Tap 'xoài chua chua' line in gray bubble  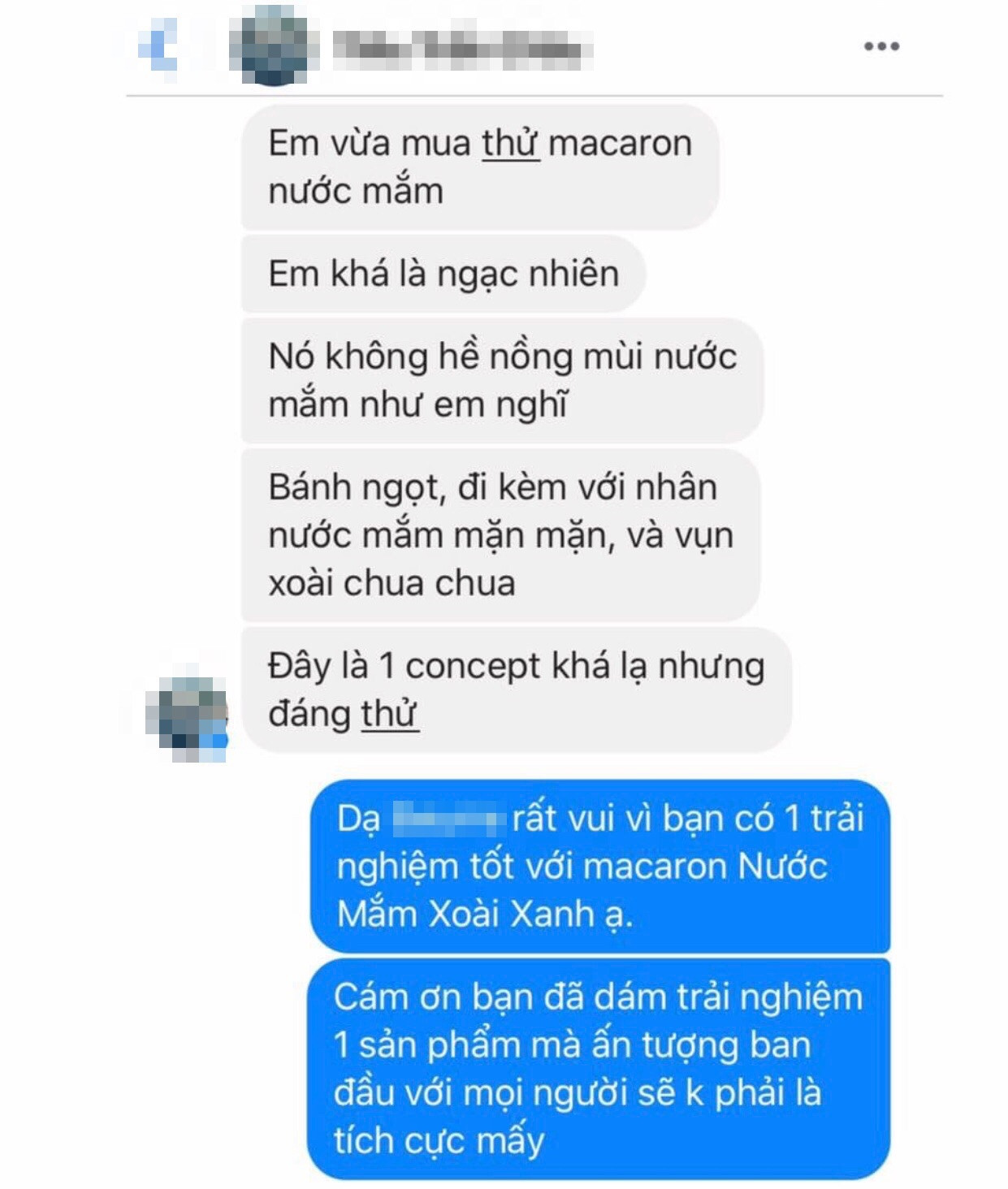(392, 583)
